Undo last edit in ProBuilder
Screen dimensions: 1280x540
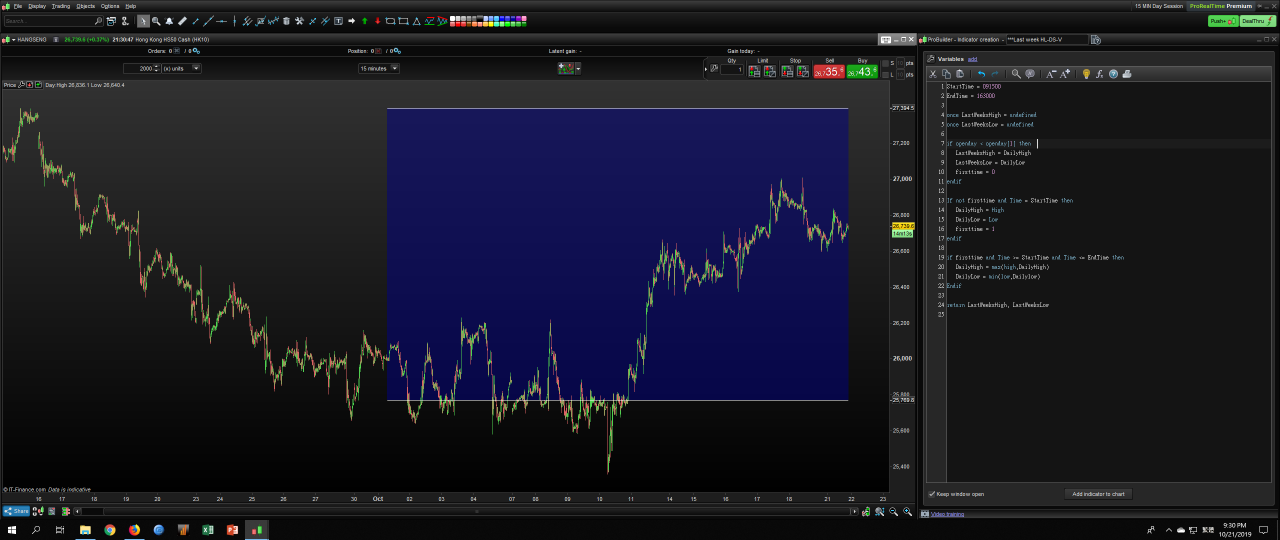[981, 74]
